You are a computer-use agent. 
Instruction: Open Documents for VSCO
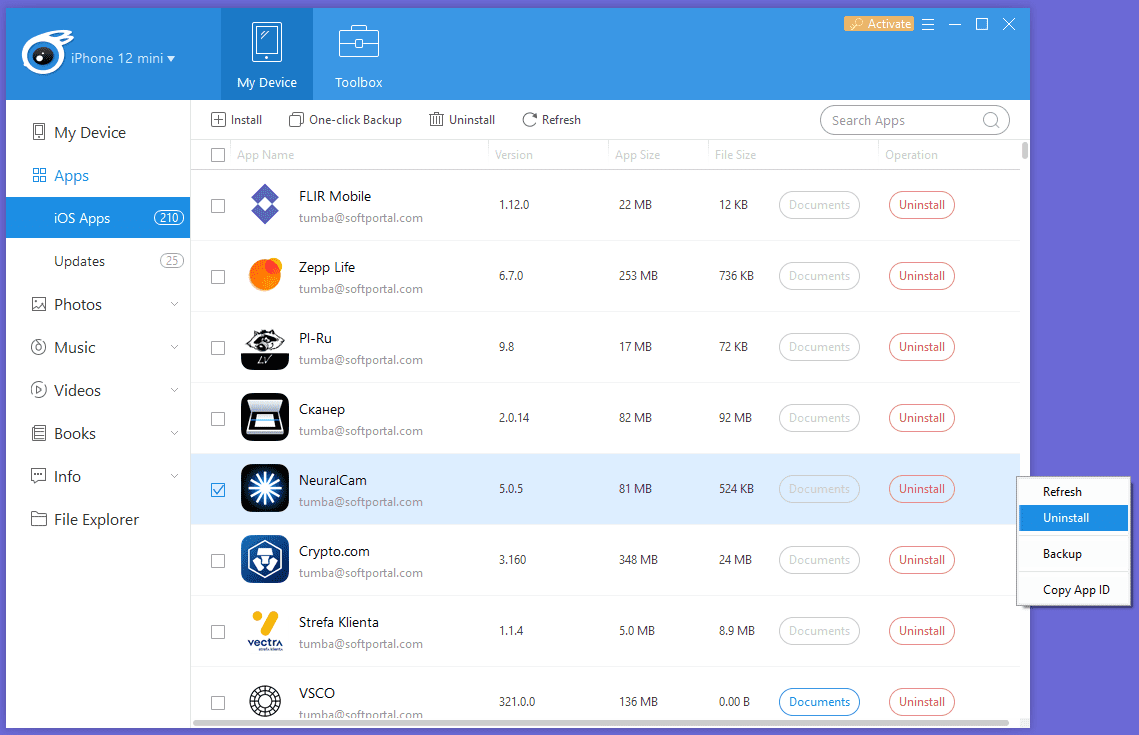pyautogui.click(x=819, y=702)
